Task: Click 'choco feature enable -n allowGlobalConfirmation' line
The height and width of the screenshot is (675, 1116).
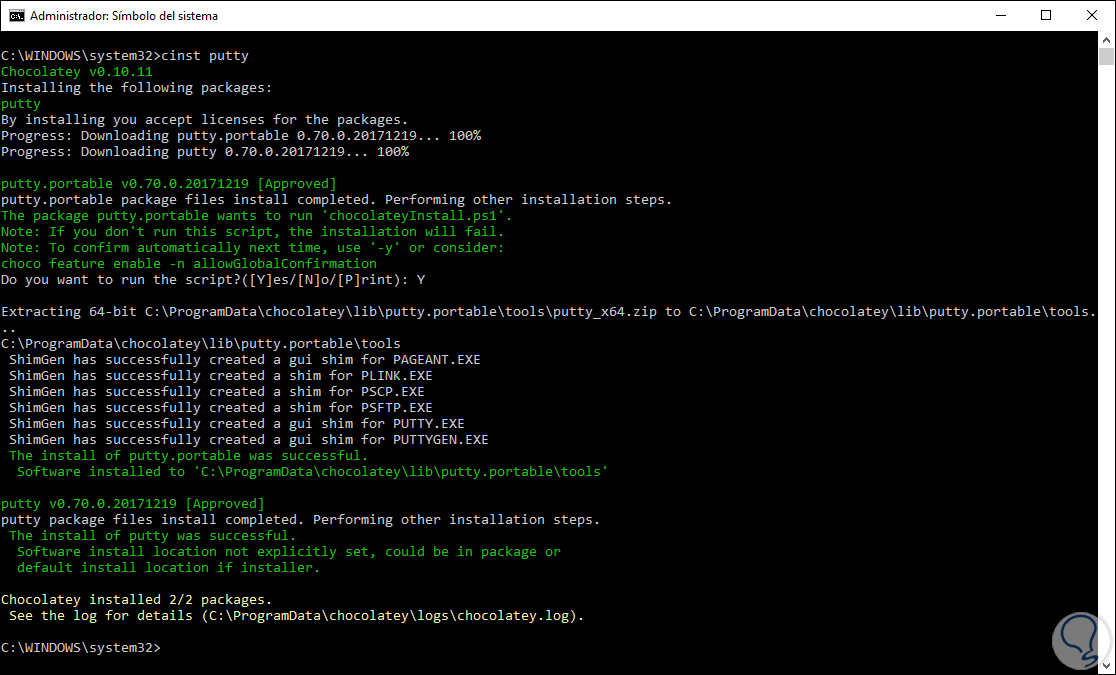Action: (x=189, y=263)
